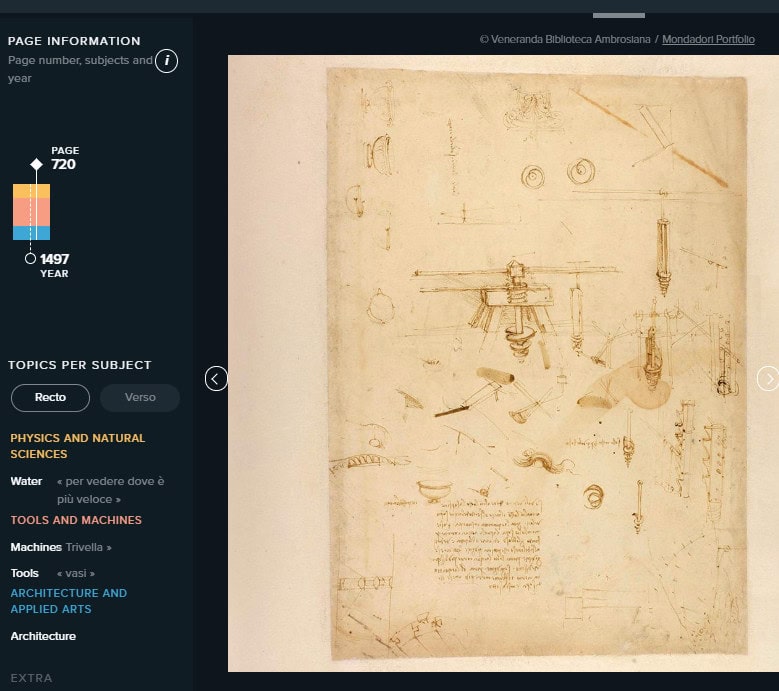Select the Water topic
This screenshot has height=691, width=779.
26,481
